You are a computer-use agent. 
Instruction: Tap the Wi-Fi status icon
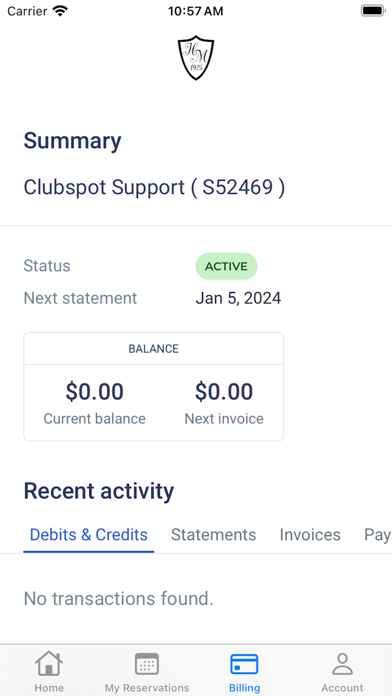tap(60, 11)
